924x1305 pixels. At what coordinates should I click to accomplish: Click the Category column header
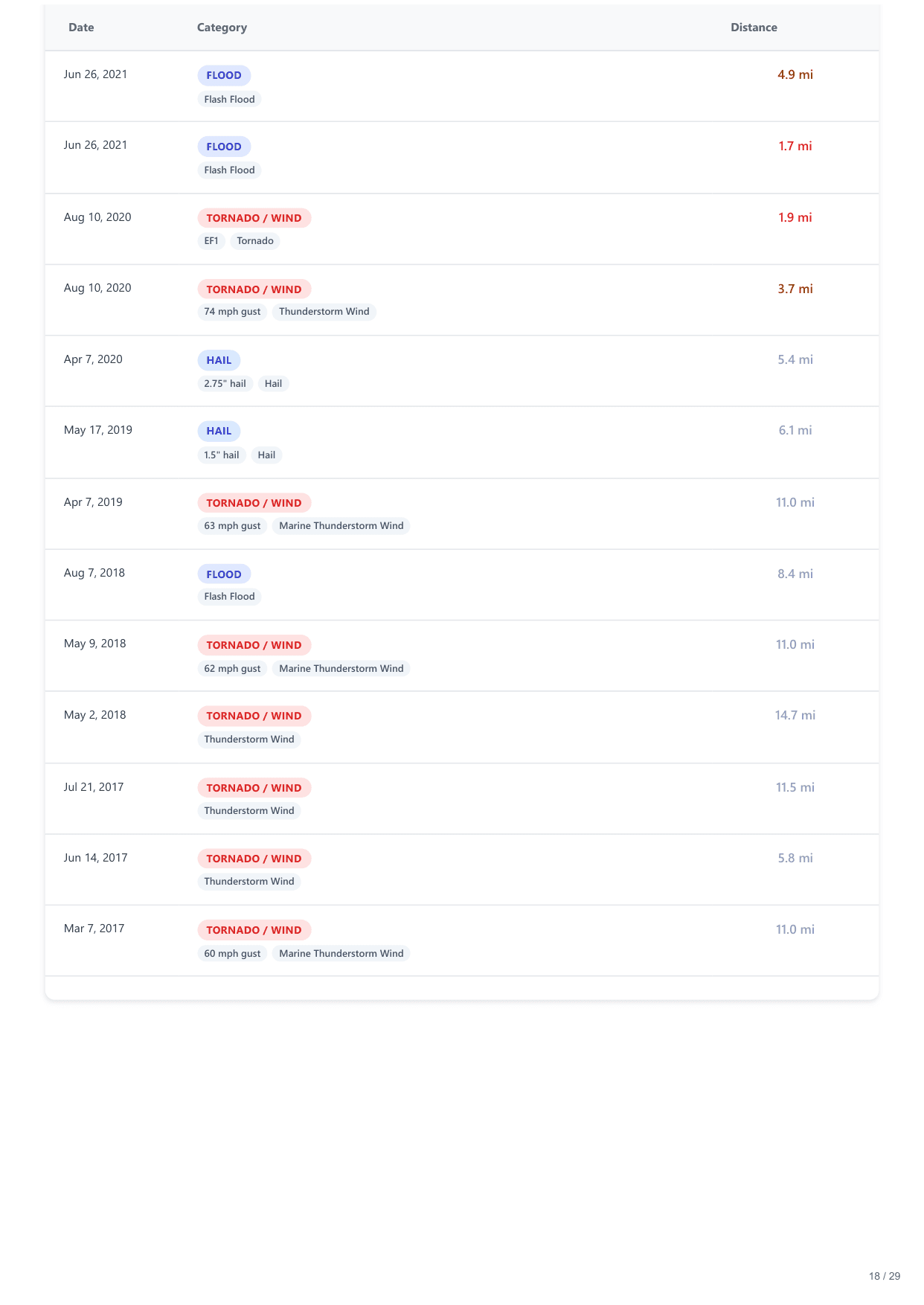(222, 28)
